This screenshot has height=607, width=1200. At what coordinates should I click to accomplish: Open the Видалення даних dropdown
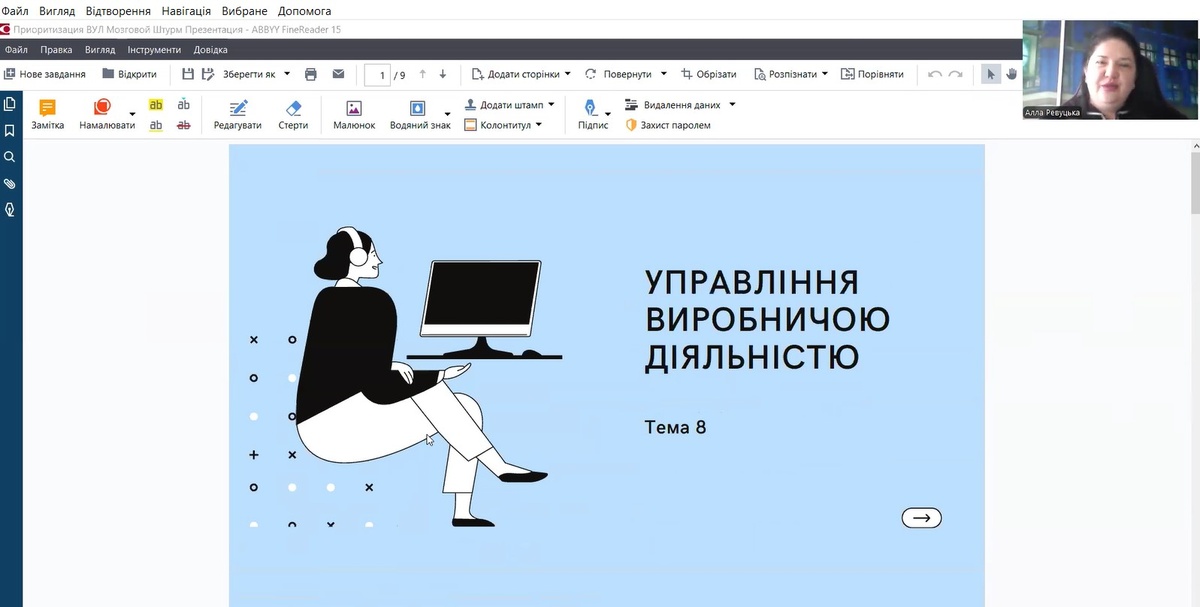click(732, 104)
